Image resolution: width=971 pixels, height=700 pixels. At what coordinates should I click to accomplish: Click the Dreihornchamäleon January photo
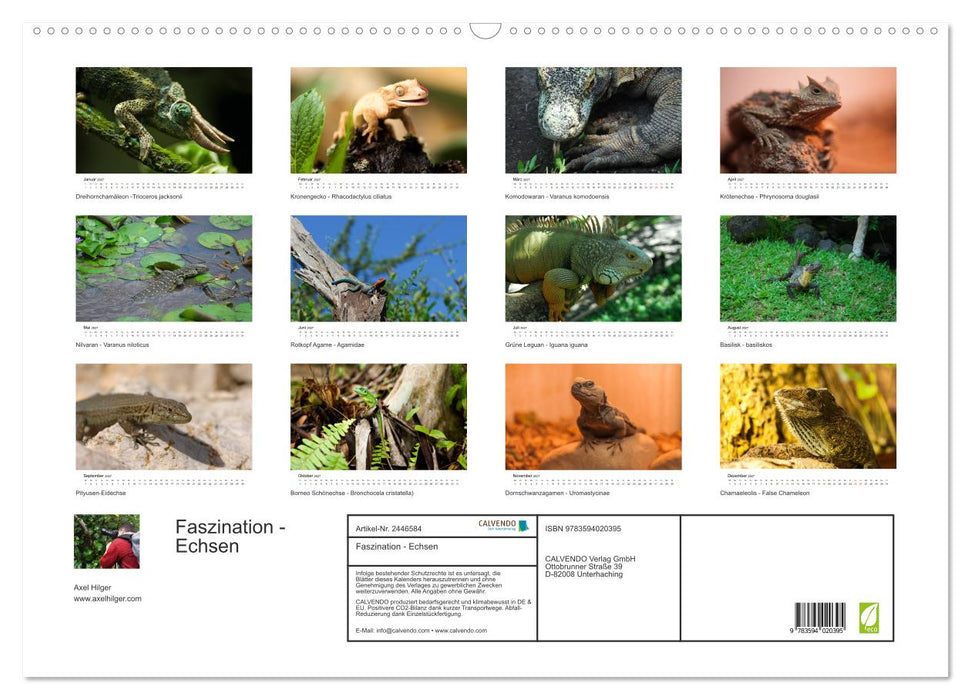(163, 120)
